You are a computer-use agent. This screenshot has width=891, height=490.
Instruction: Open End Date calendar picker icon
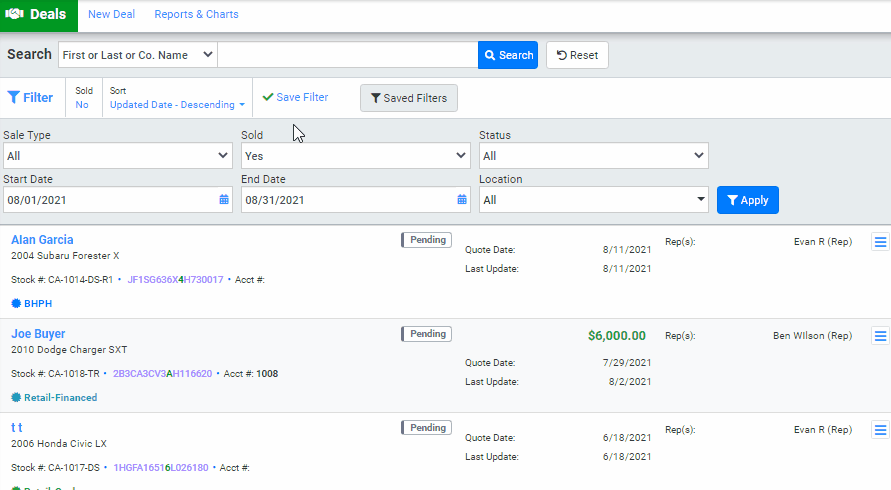coord(461,200)
